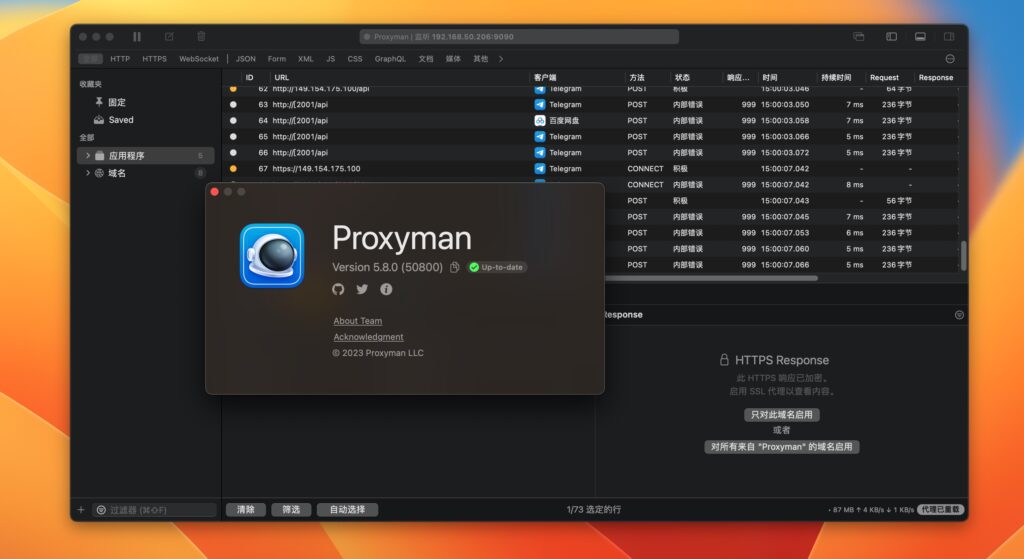Toggle the bottom panel layout icon

click(x=920, y=37)
